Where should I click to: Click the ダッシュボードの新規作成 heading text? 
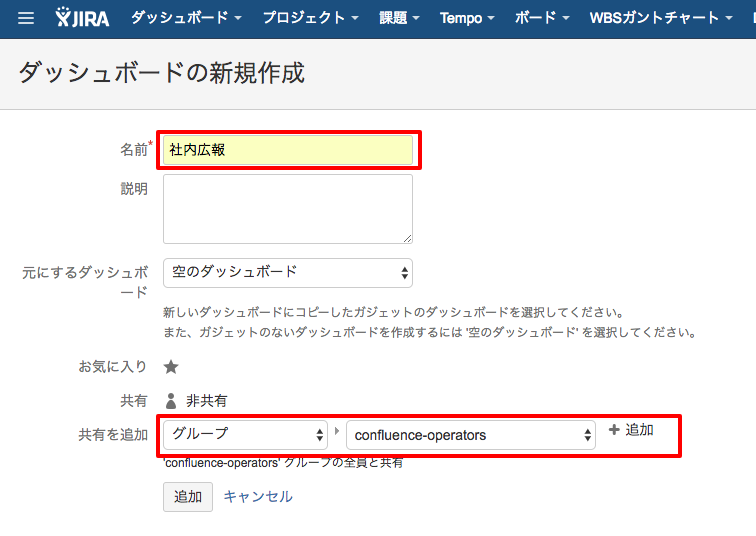tap(162, 73)
